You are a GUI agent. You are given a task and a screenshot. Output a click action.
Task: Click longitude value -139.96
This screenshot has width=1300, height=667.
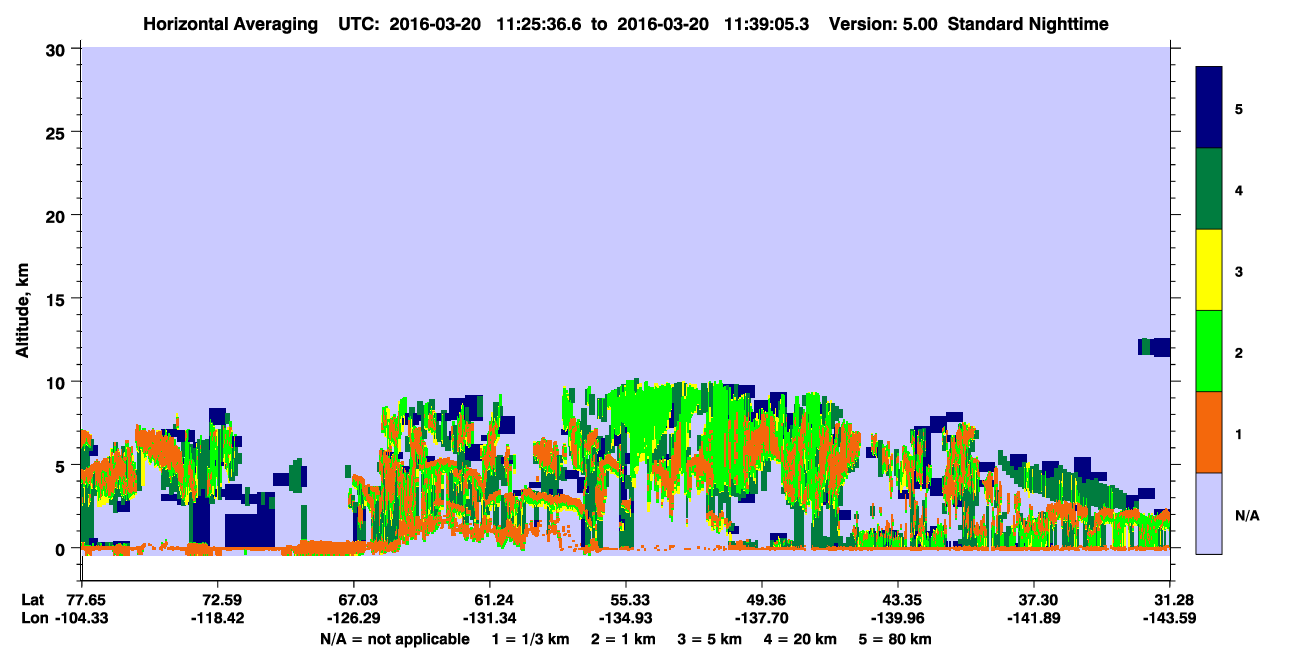pos(898,618)
